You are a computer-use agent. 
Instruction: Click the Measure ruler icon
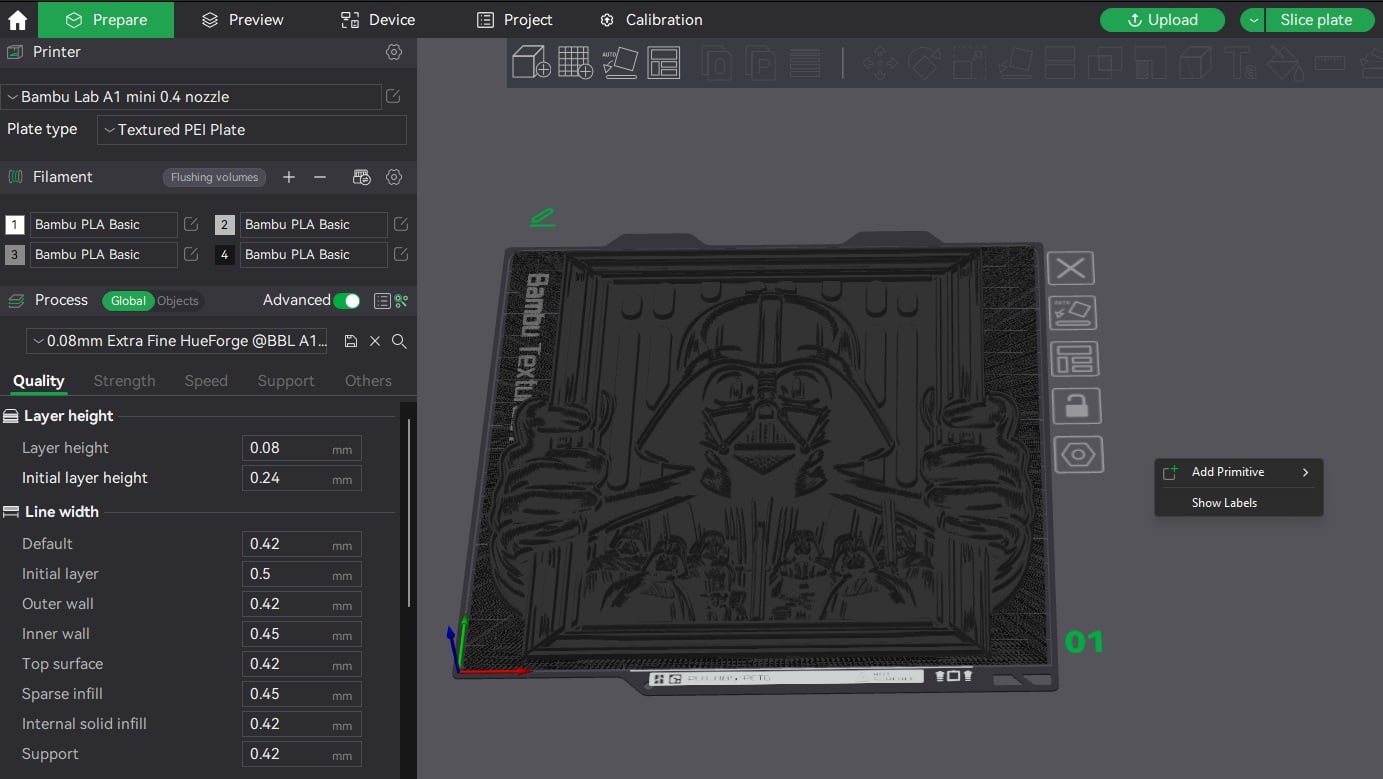[1330, 64]
